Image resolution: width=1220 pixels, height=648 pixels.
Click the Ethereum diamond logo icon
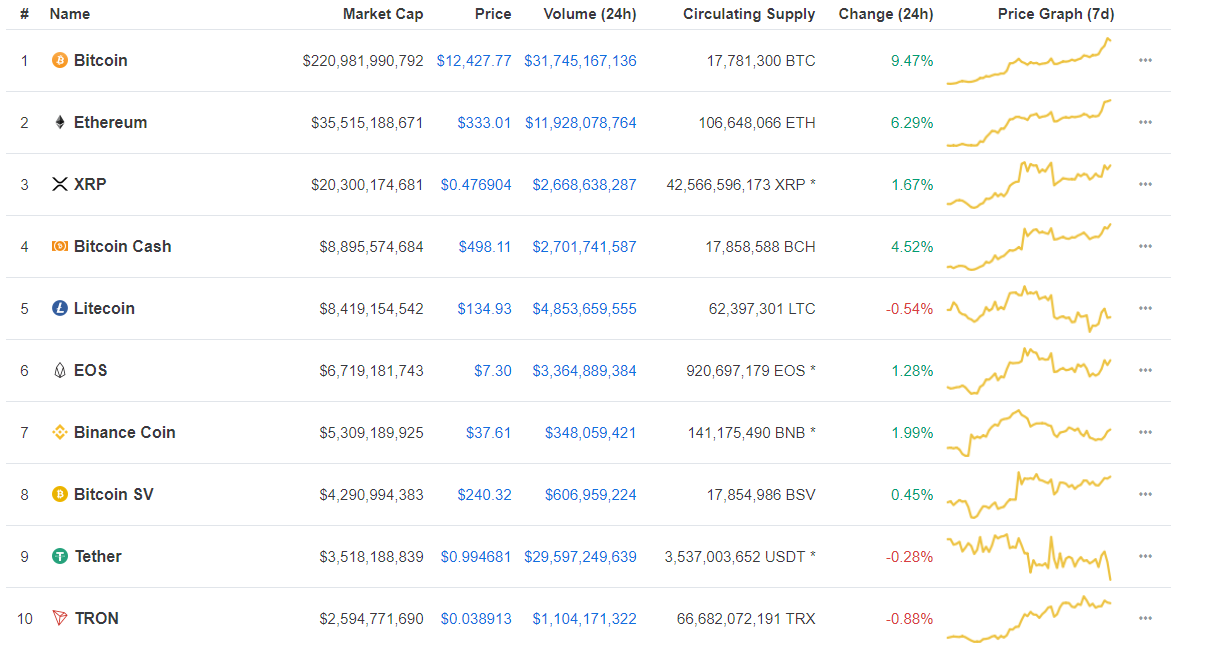pos(60,123)
